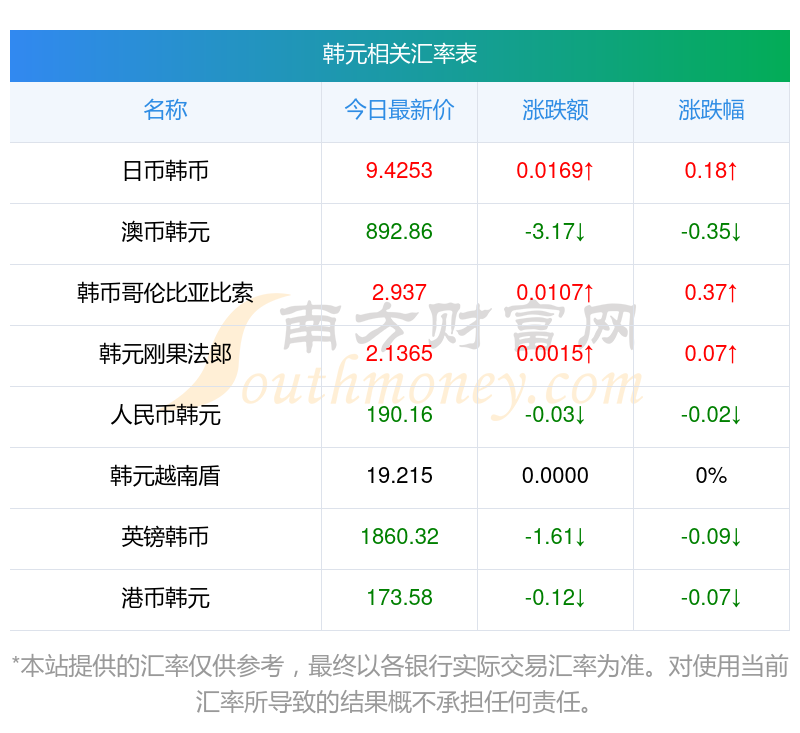Click the change value -0.03↓

coord(555,415)
